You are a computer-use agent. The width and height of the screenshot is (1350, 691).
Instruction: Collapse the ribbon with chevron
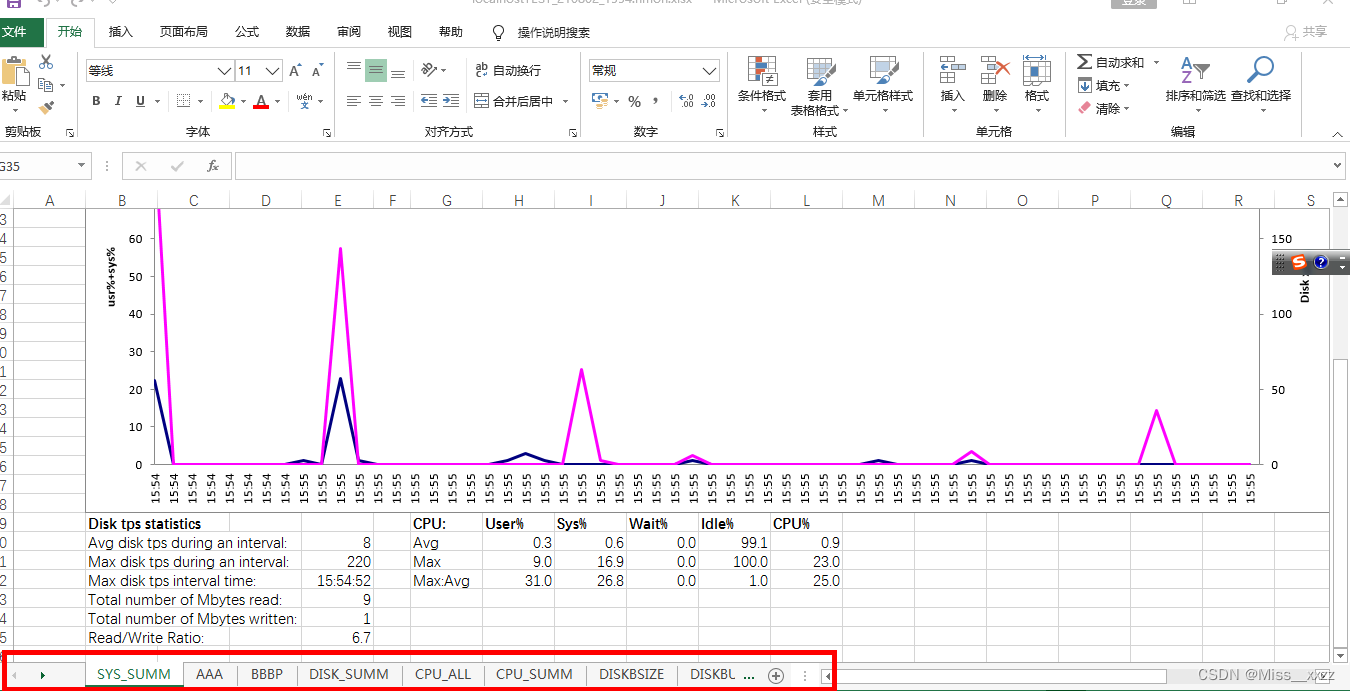coord(1337,132)
